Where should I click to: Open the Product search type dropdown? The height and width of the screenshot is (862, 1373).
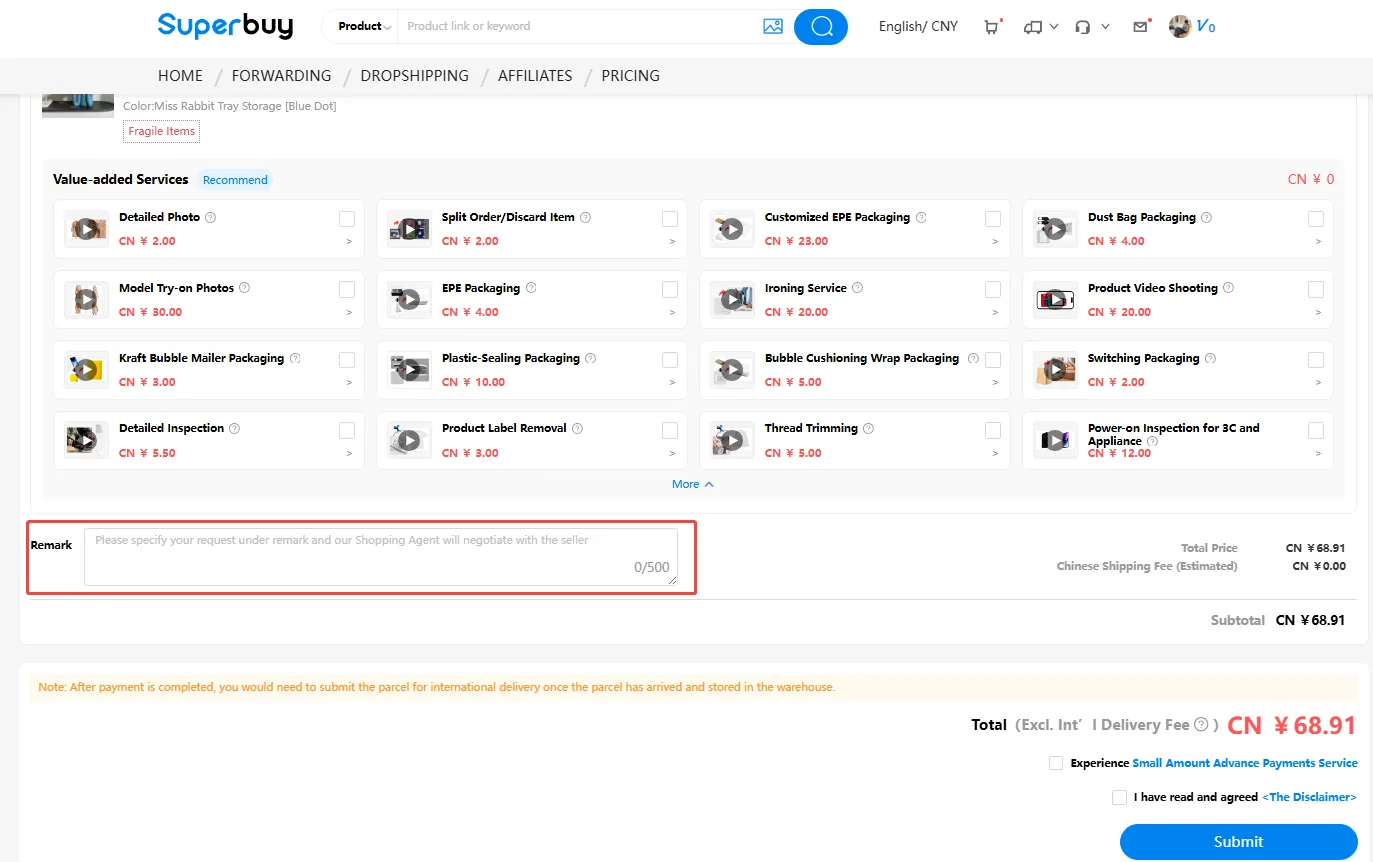click(x=364, y=26)
